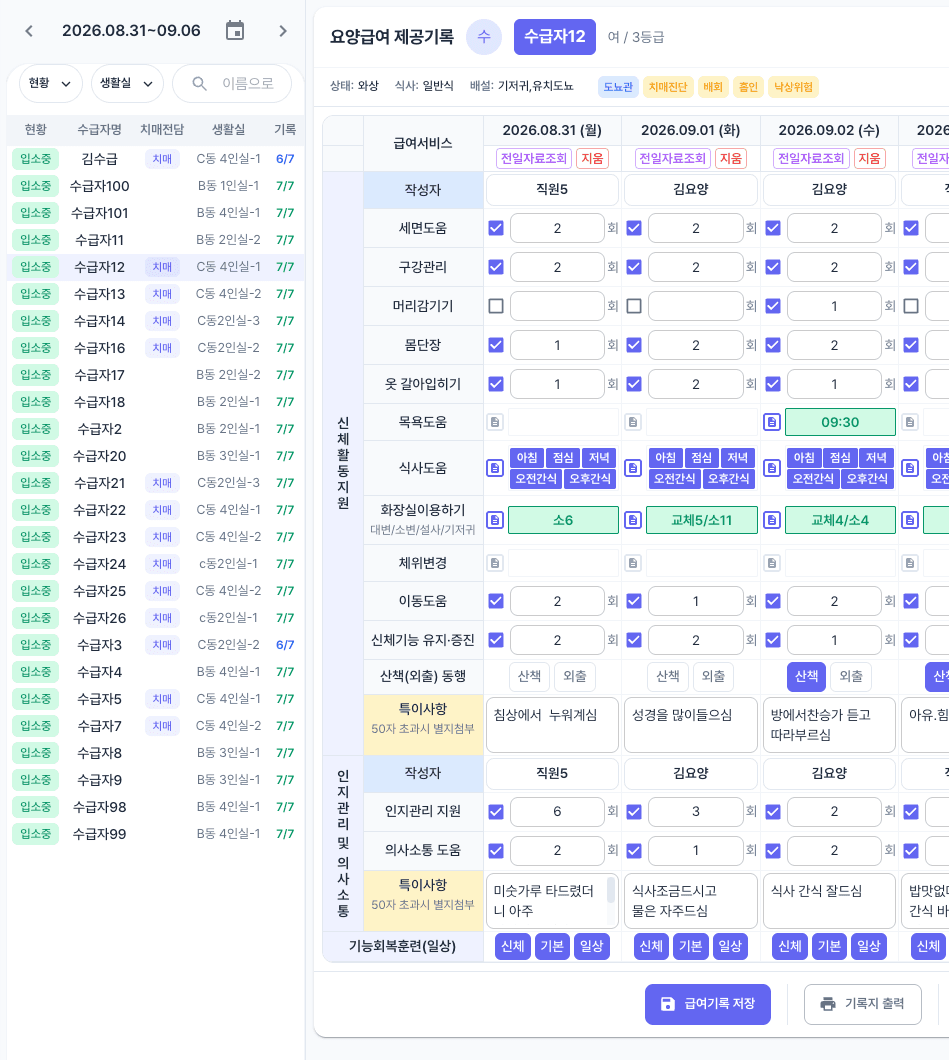The width and height of the screenshot is (949, 1060).
Task: Edit 세면도움 count field for 08.31
Action: (x=557, y=228)
